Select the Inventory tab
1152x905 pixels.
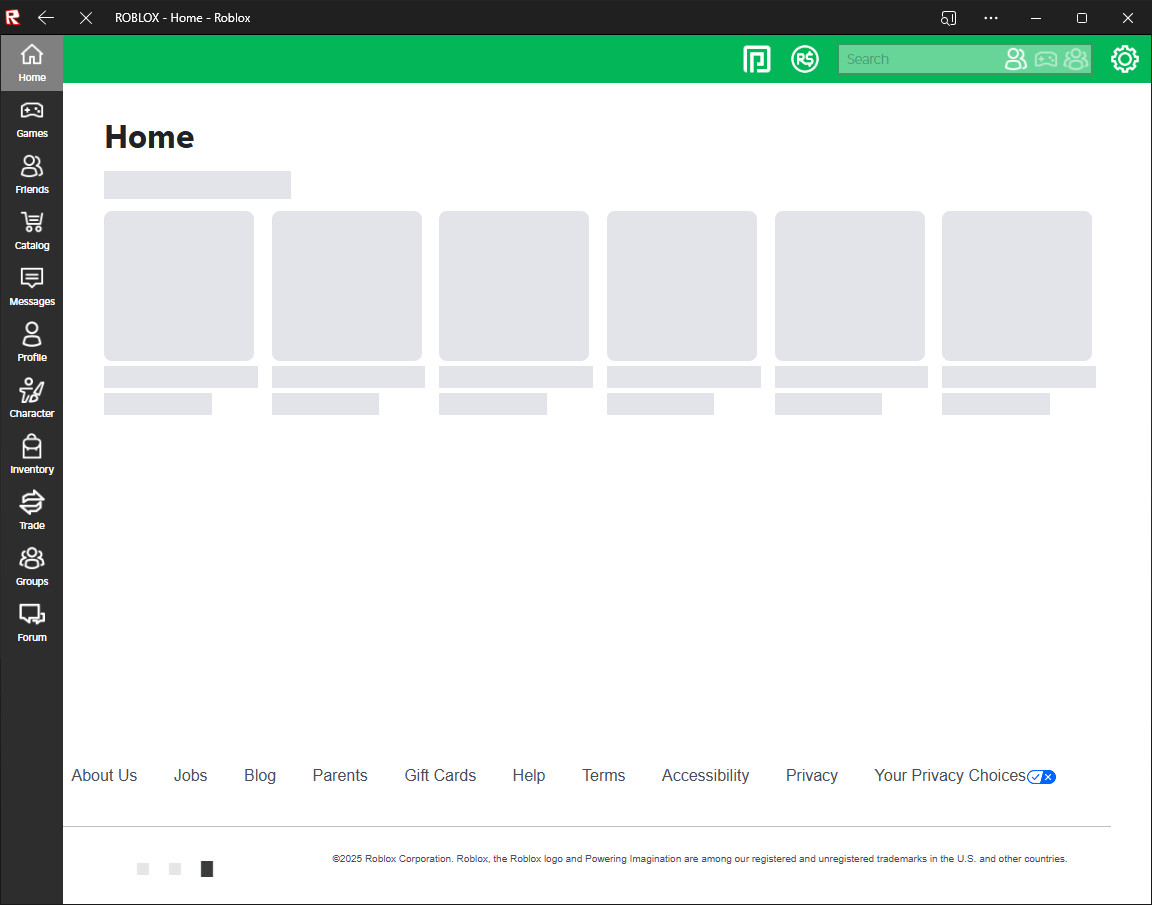[31, 453]
